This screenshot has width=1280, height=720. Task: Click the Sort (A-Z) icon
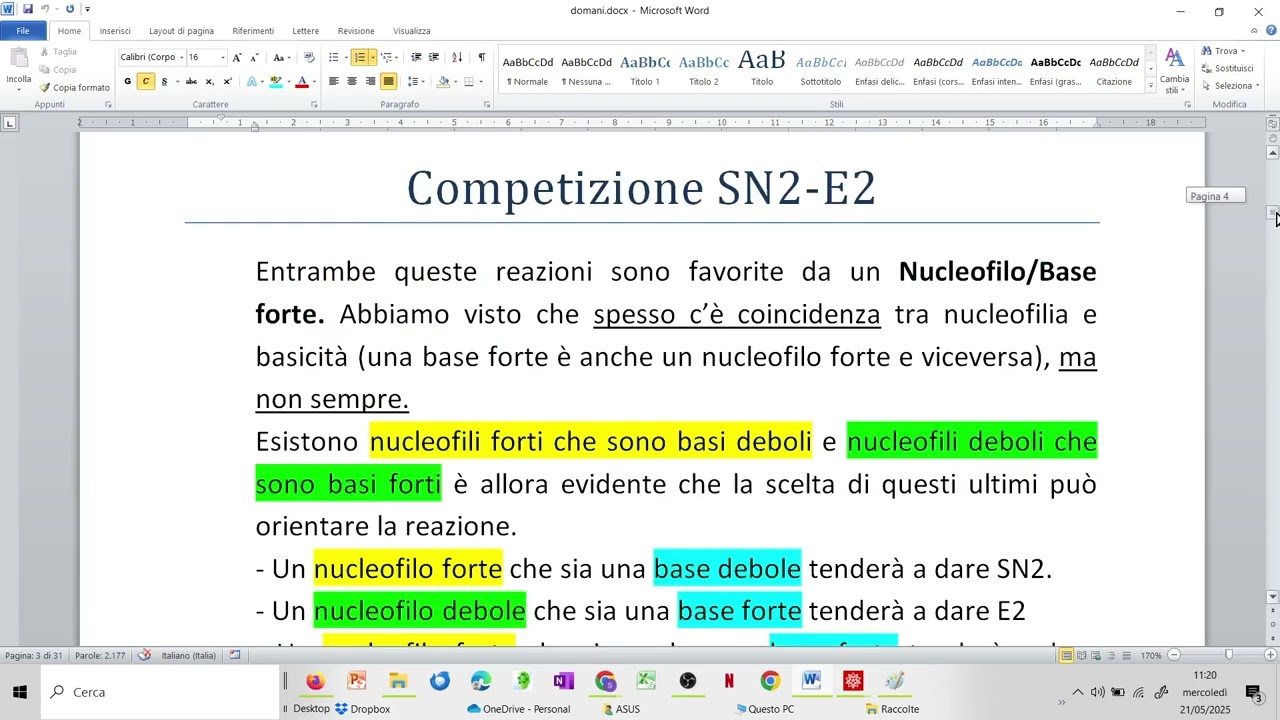[457, 57]
